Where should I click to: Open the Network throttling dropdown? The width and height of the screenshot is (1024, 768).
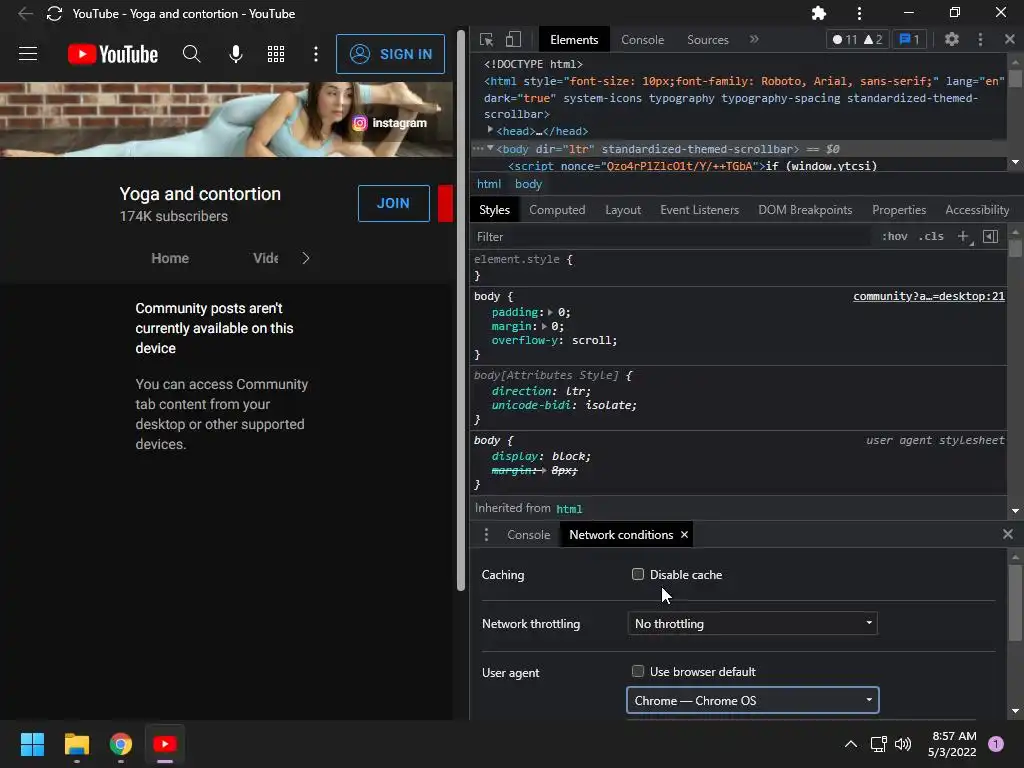coord(752,624)
